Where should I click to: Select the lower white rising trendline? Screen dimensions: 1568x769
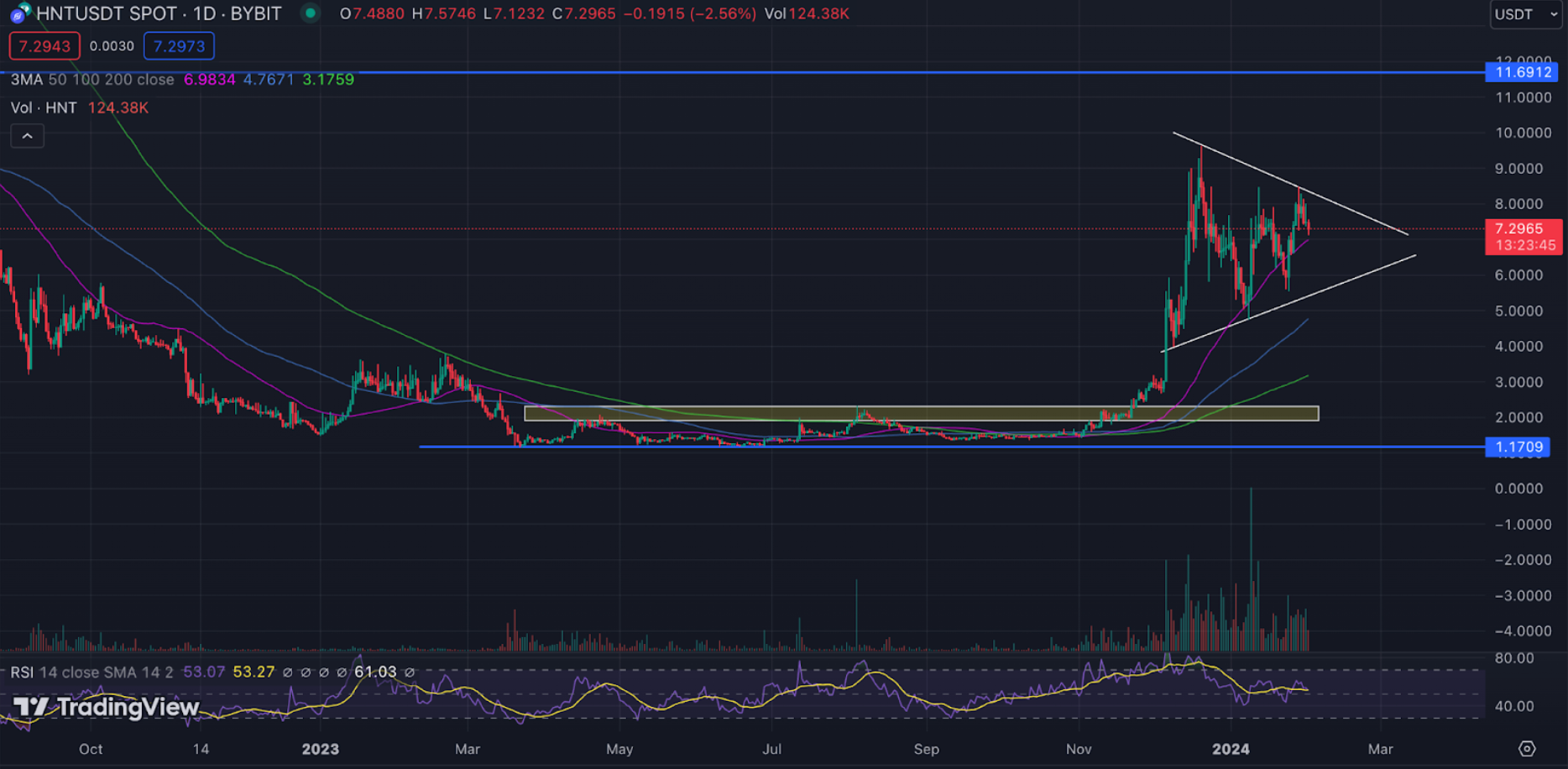[1288, 303]
